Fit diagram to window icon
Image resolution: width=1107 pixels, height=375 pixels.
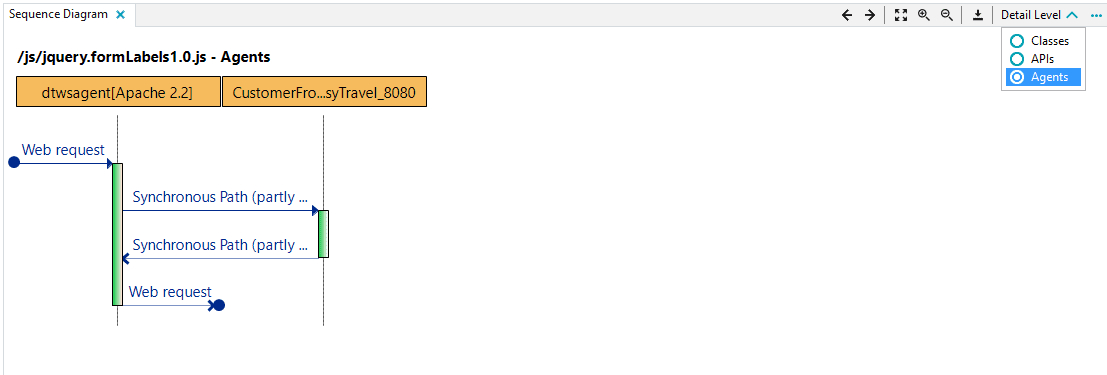(900, 15)
